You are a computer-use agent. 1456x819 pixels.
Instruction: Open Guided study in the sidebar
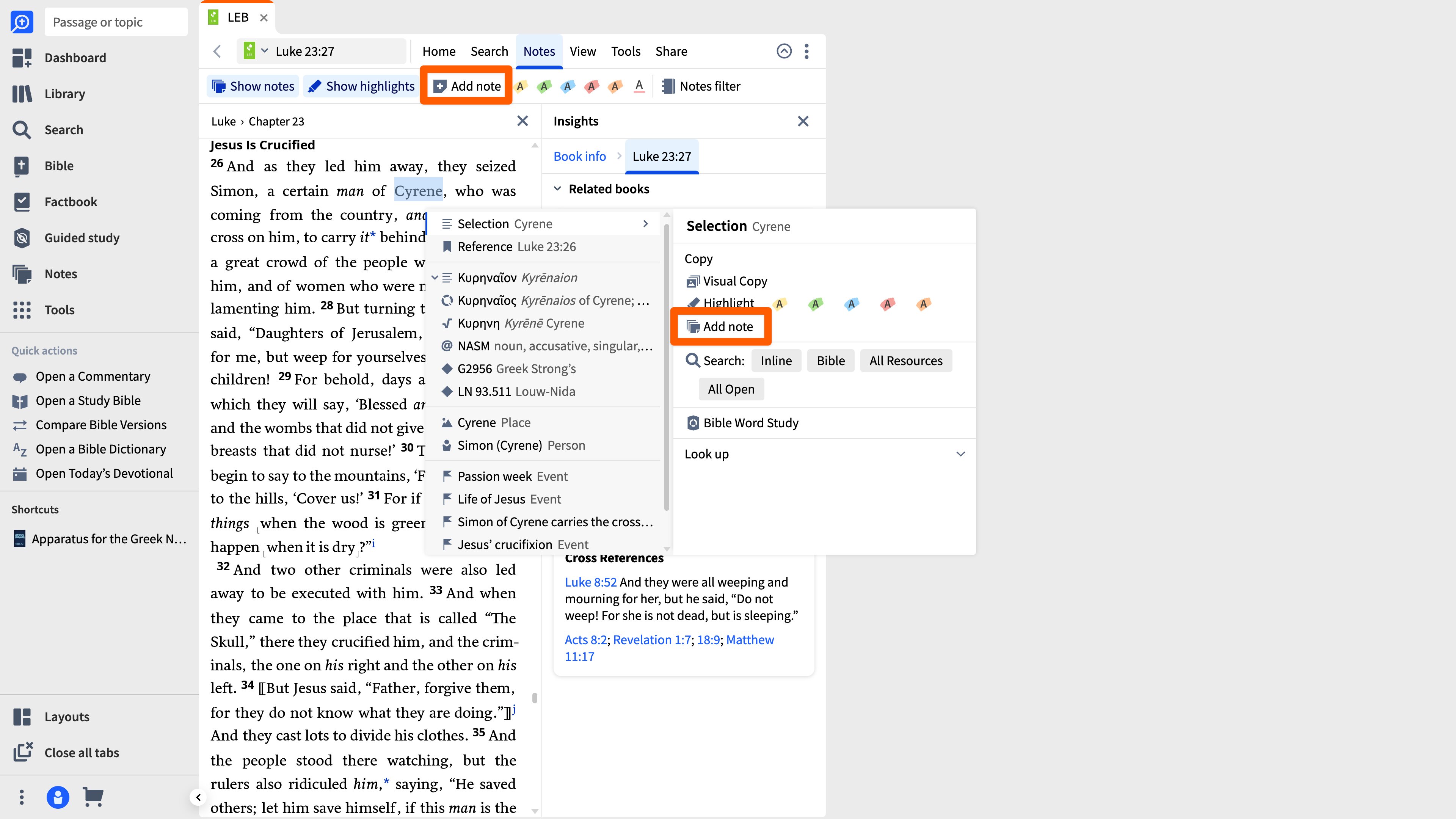tap(66, 238)
